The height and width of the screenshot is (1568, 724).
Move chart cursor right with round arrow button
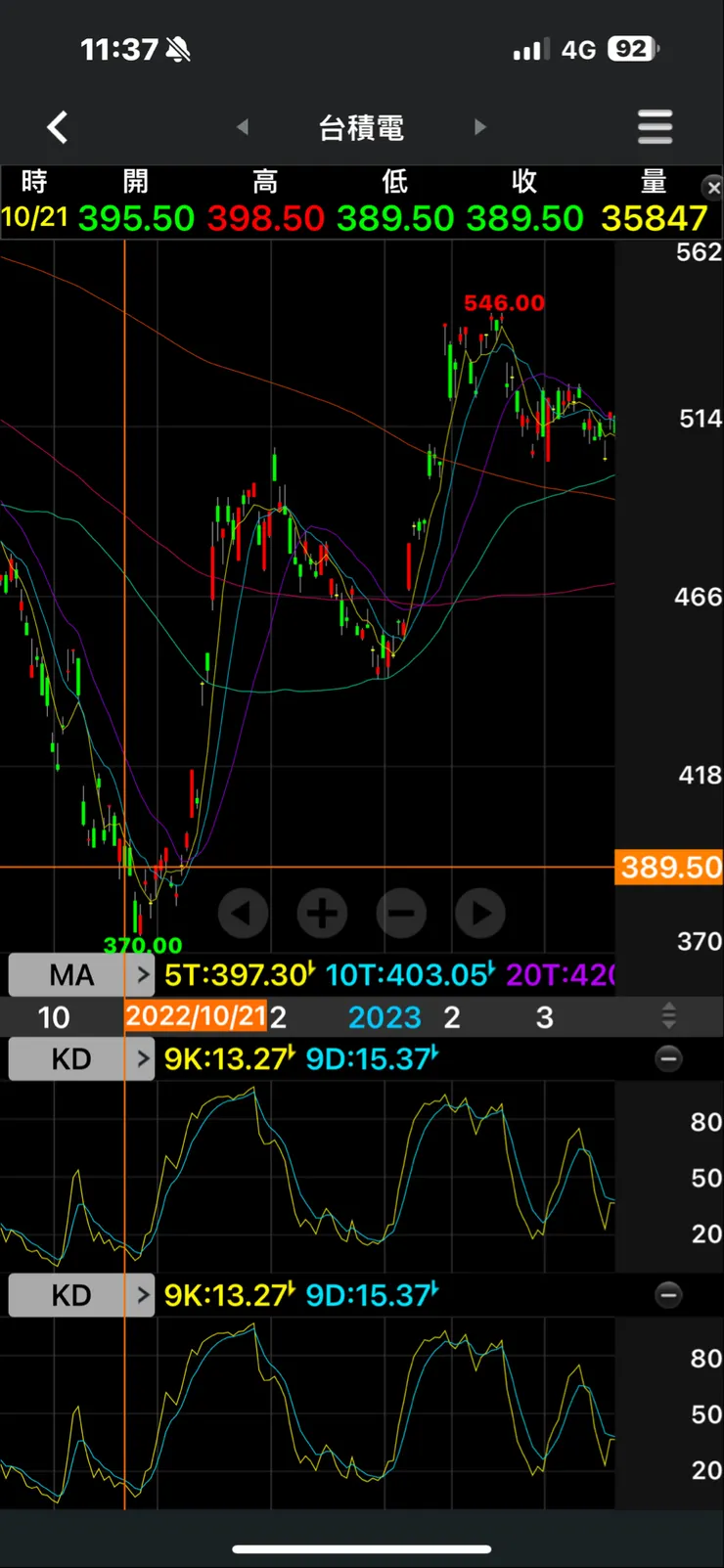480,914
